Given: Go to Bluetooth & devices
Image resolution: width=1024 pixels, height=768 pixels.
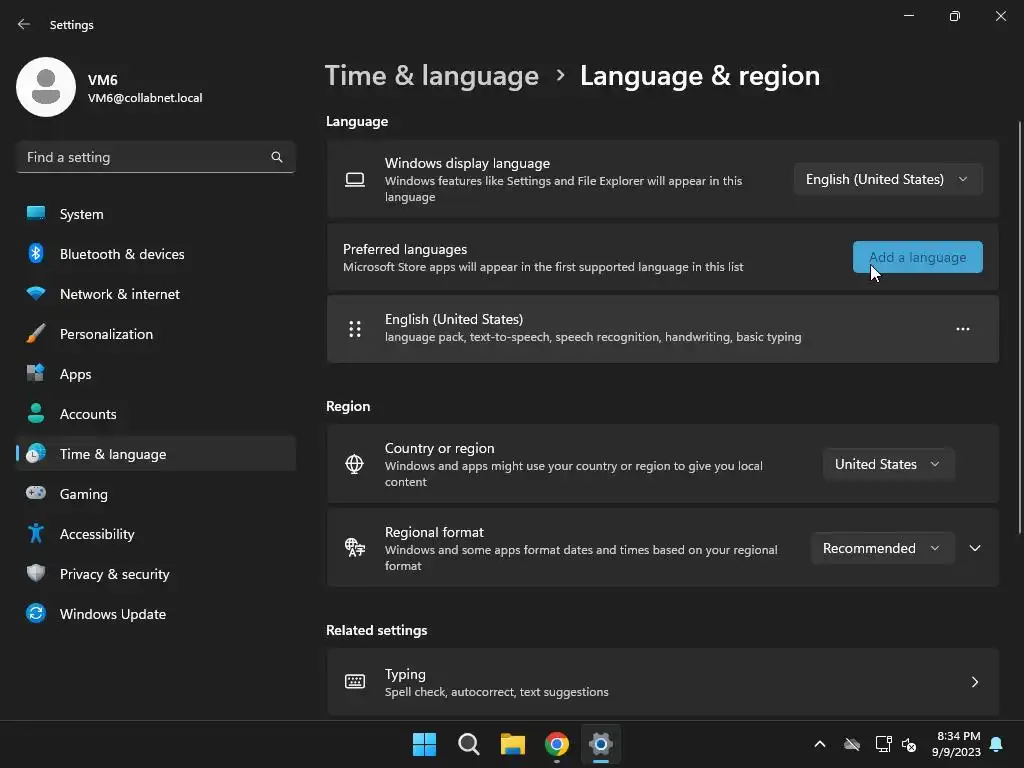Looking at the screenshot, I should [x=156, y=253].
